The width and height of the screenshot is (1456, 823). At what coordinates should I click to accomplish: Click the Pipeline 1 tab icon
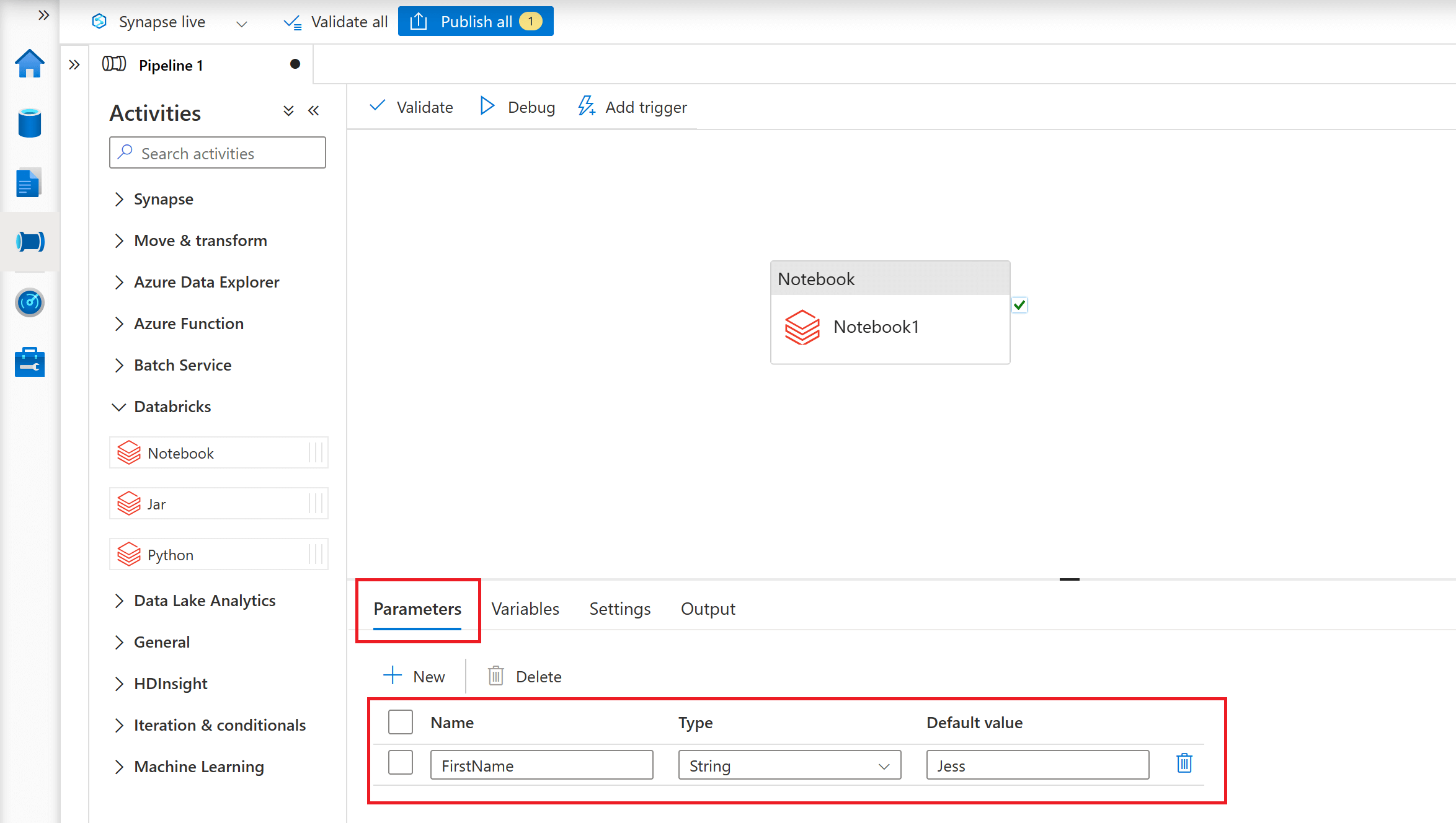[114, 64]
